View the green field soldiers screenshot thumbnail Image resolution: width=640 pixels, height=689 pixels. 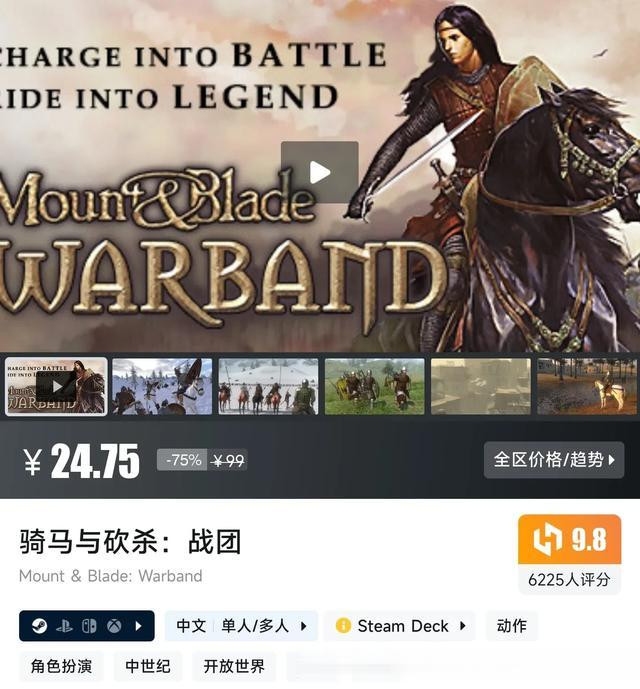pyautogui.click(x=375, y=386)
